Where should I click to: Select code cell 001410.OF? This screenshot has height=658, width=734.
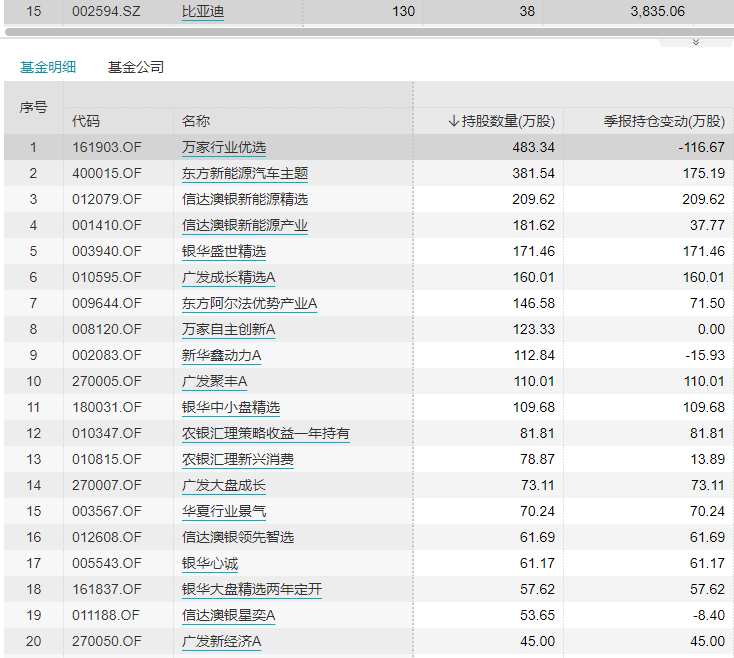107,226
